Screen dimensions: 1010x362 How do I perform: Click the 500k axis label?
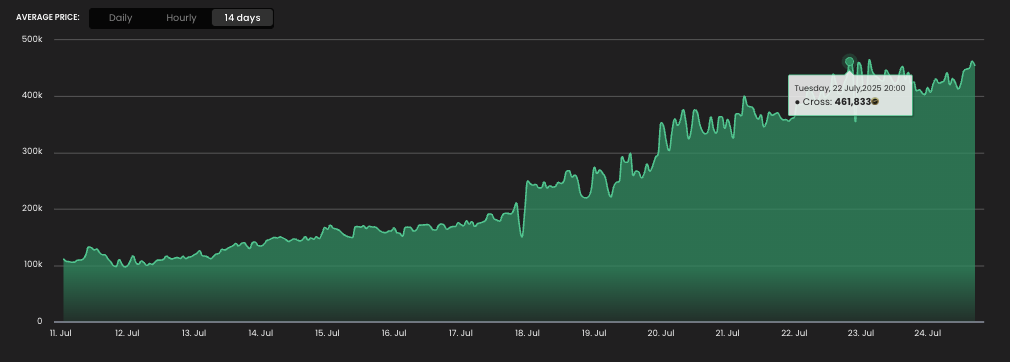click(32, 39)
